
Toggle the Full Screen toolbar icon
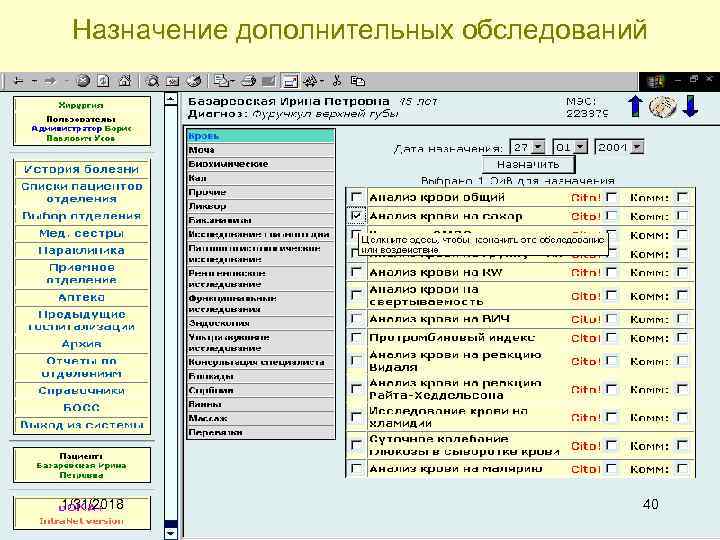point(290,81)
